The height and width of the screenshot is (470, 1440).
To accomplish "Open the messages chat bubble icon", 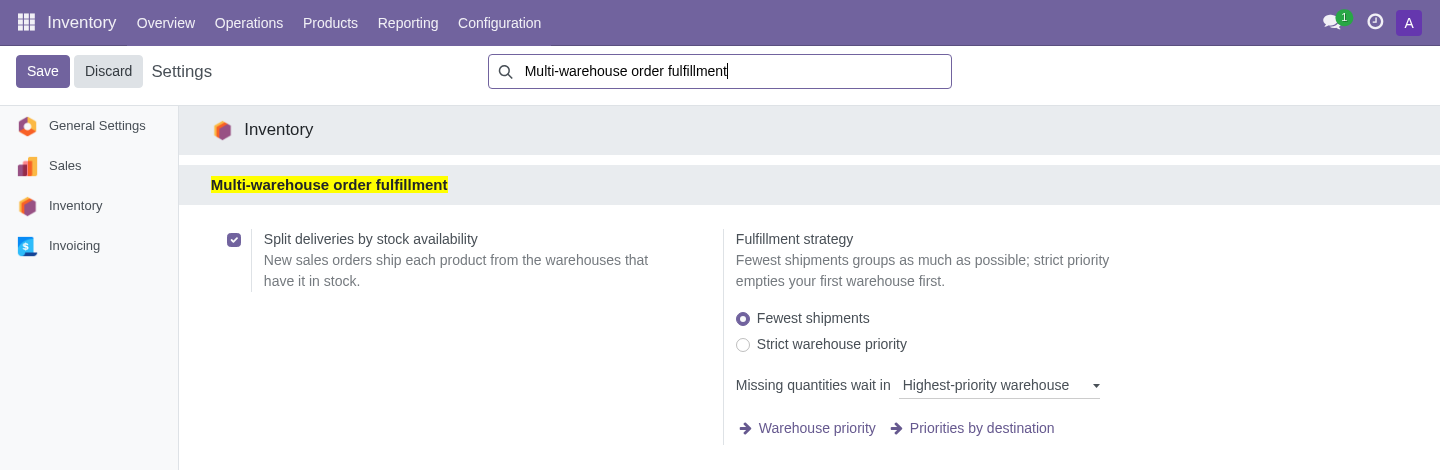I will [x=1332, y=21].
